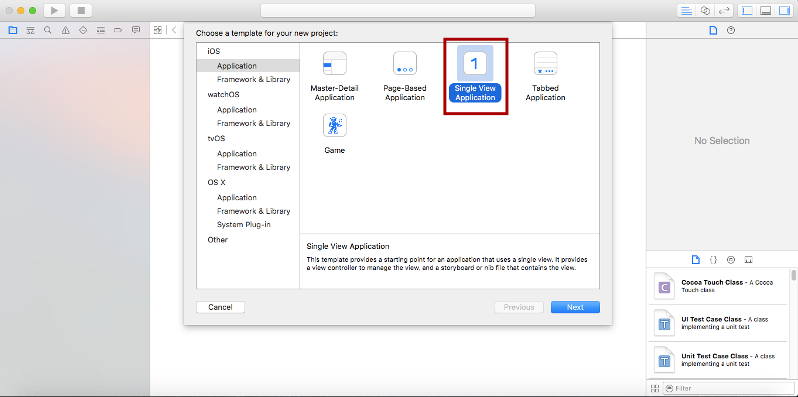Screen dimensions: 798x397
Task: Click the Next button
Action: [x=576, y=307]
